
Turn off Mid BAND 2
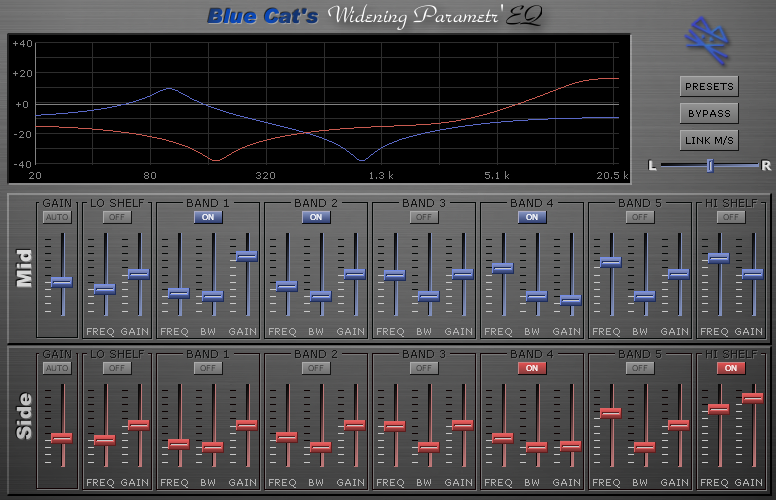316,217
